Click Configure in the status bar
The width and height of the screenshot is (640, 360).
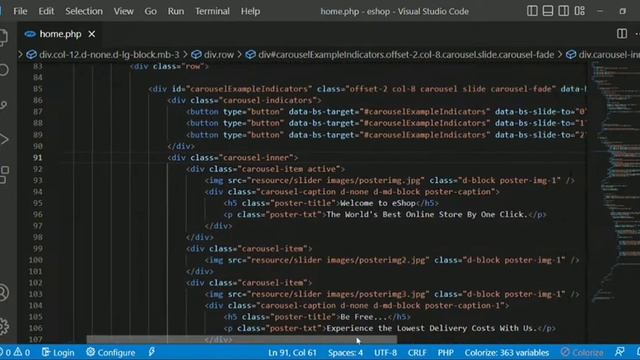tap(111, 352)
